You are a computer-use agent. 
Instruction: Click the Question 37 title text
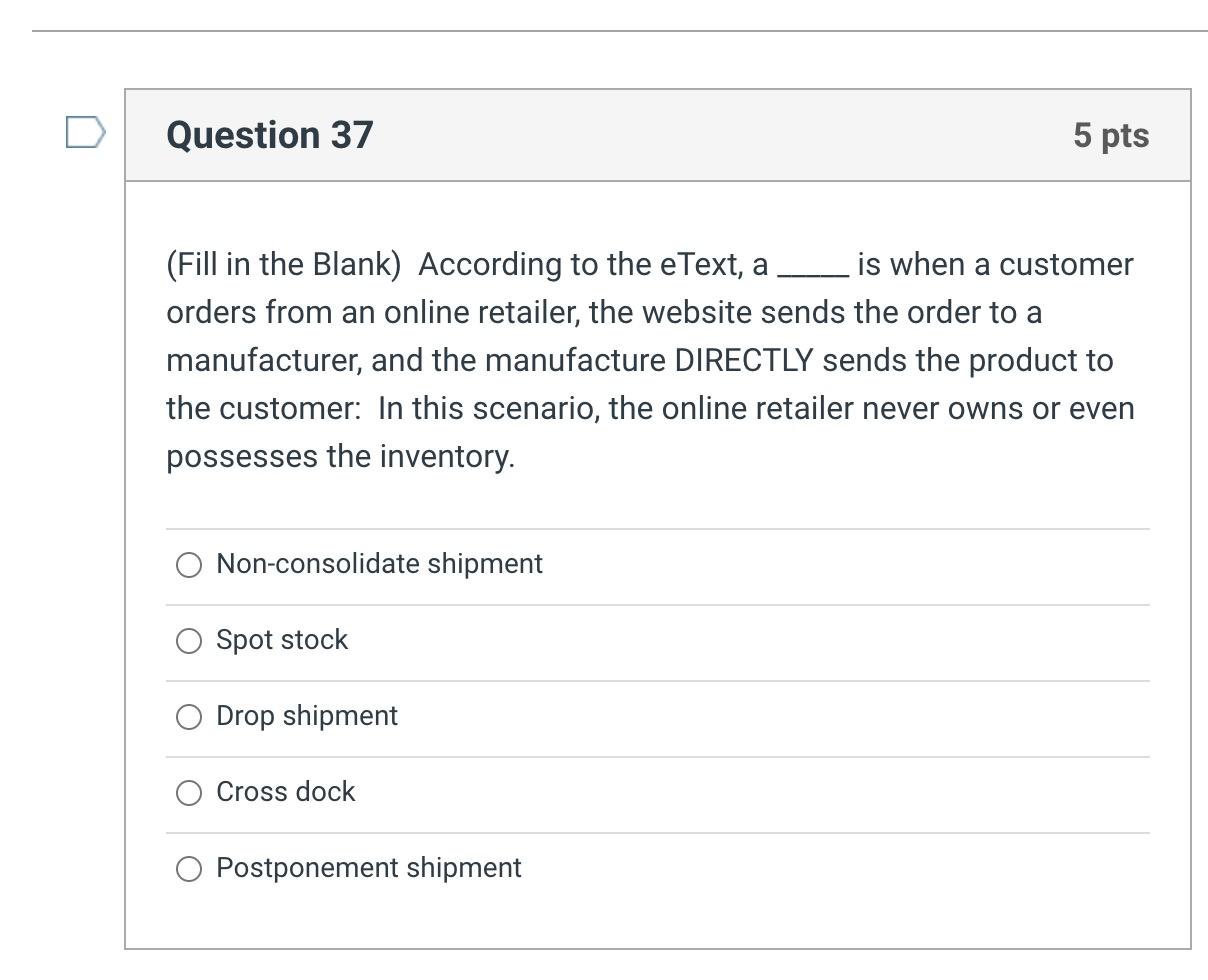(268, 135)
